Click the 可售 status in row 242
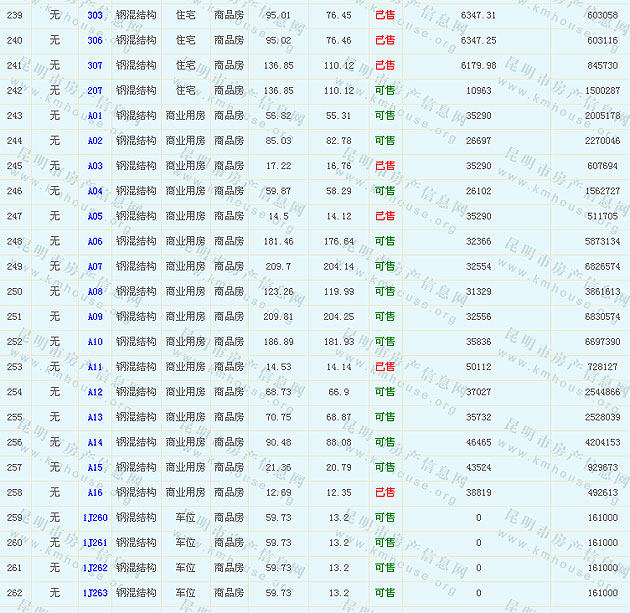The width and height of the screenshot is (630, 613). tap(384, 90)
